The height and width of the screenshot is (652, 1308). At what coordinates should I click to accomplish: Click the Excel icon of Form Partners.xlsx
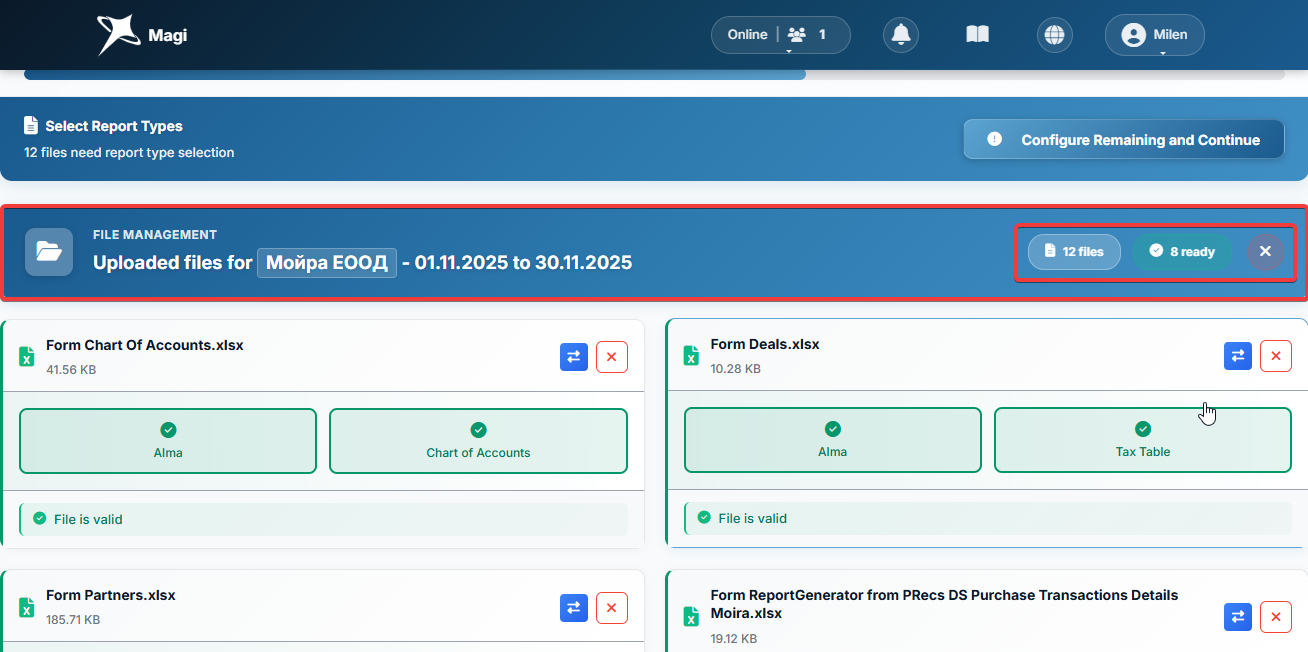point(27,607)
